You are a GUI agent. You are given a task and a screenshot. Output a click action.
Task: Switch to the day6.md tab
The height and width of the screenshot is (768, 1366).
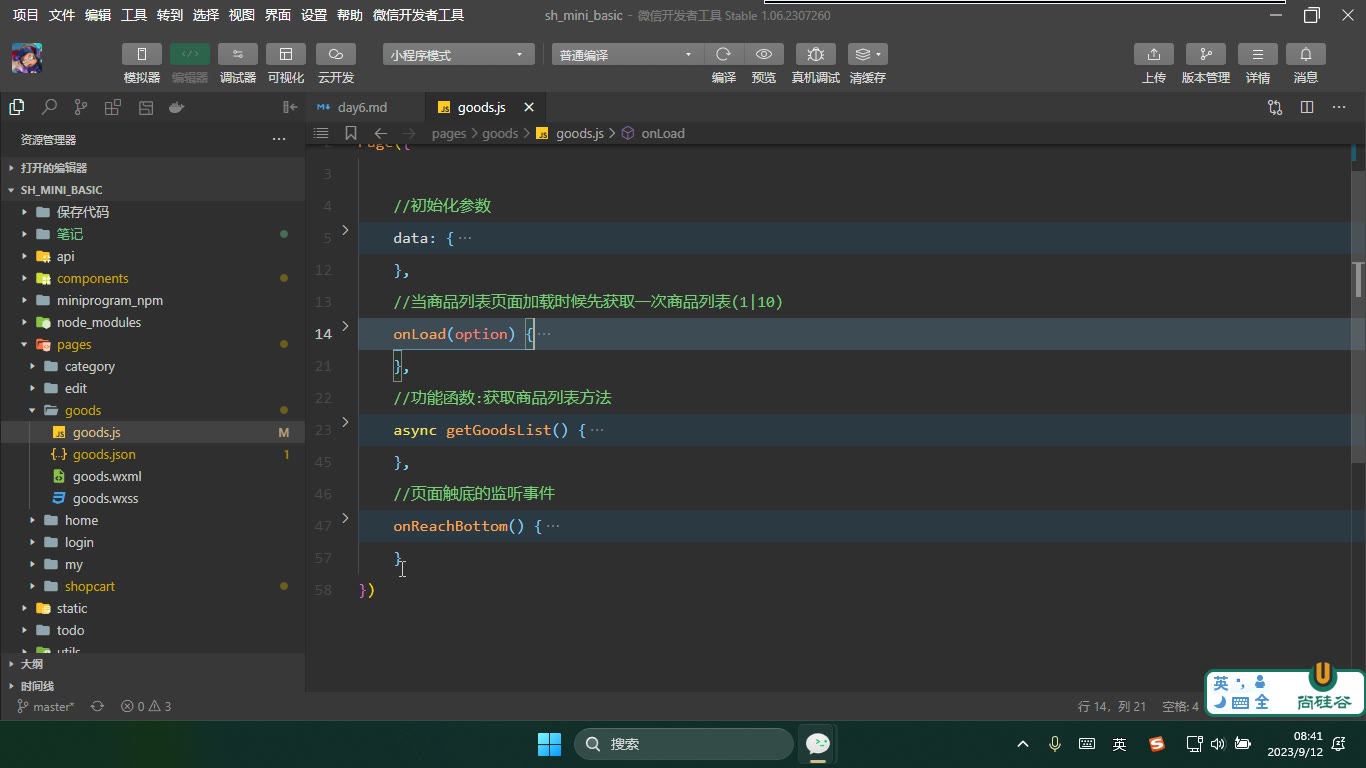(362, 107)
